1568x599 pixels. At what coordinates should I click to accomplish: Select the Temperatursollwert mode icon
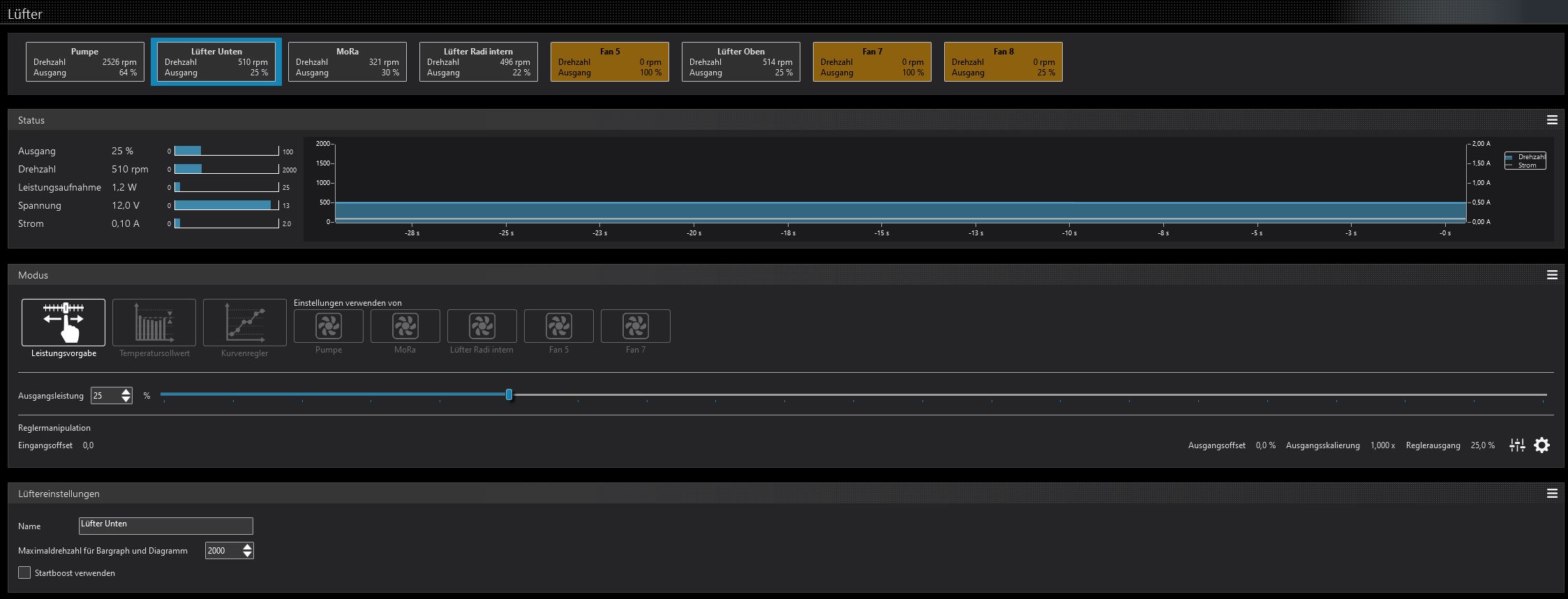point(154,323)
